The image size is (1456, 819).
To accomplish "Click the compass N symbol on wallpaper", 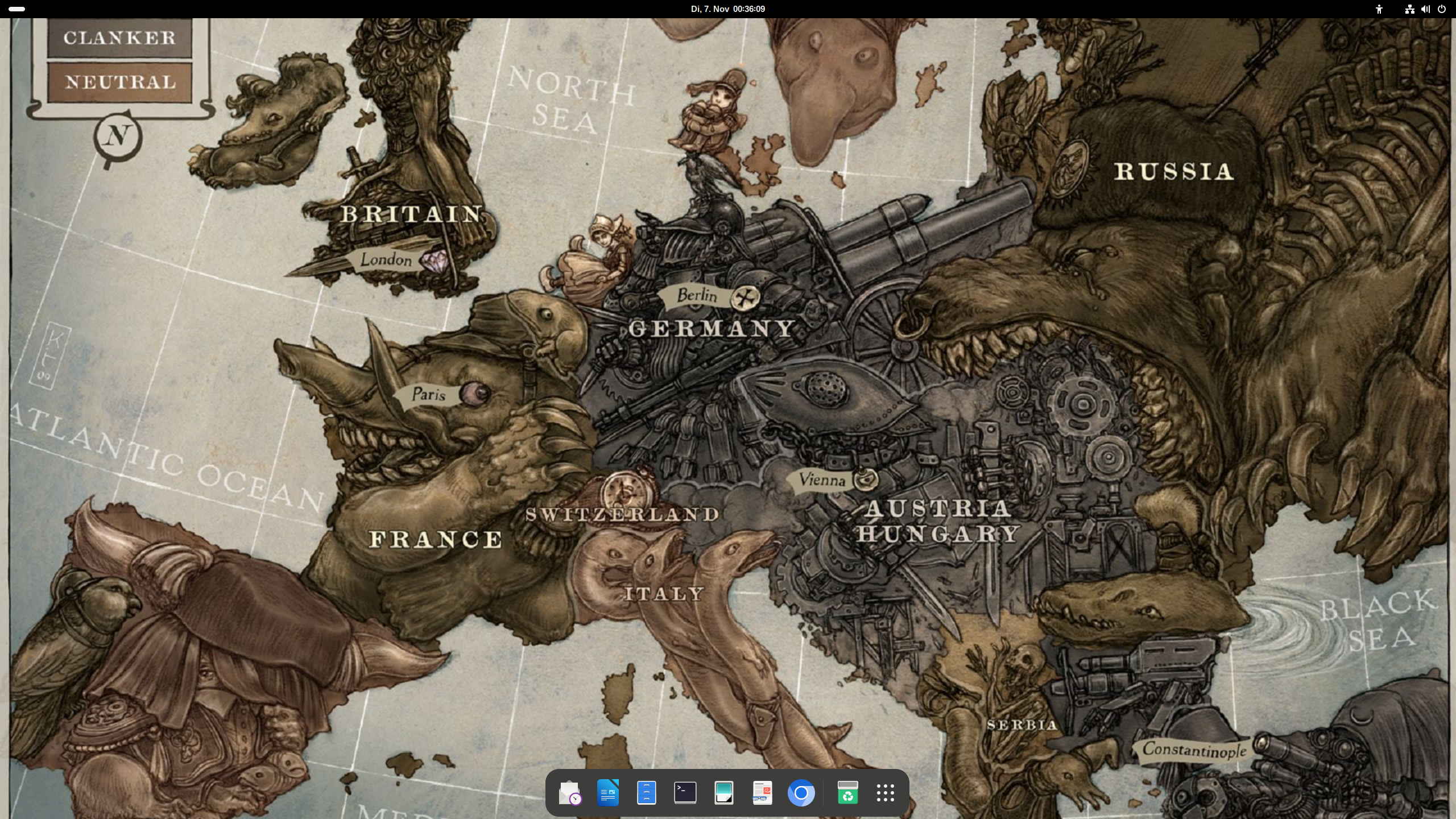I will click(117, 136).
